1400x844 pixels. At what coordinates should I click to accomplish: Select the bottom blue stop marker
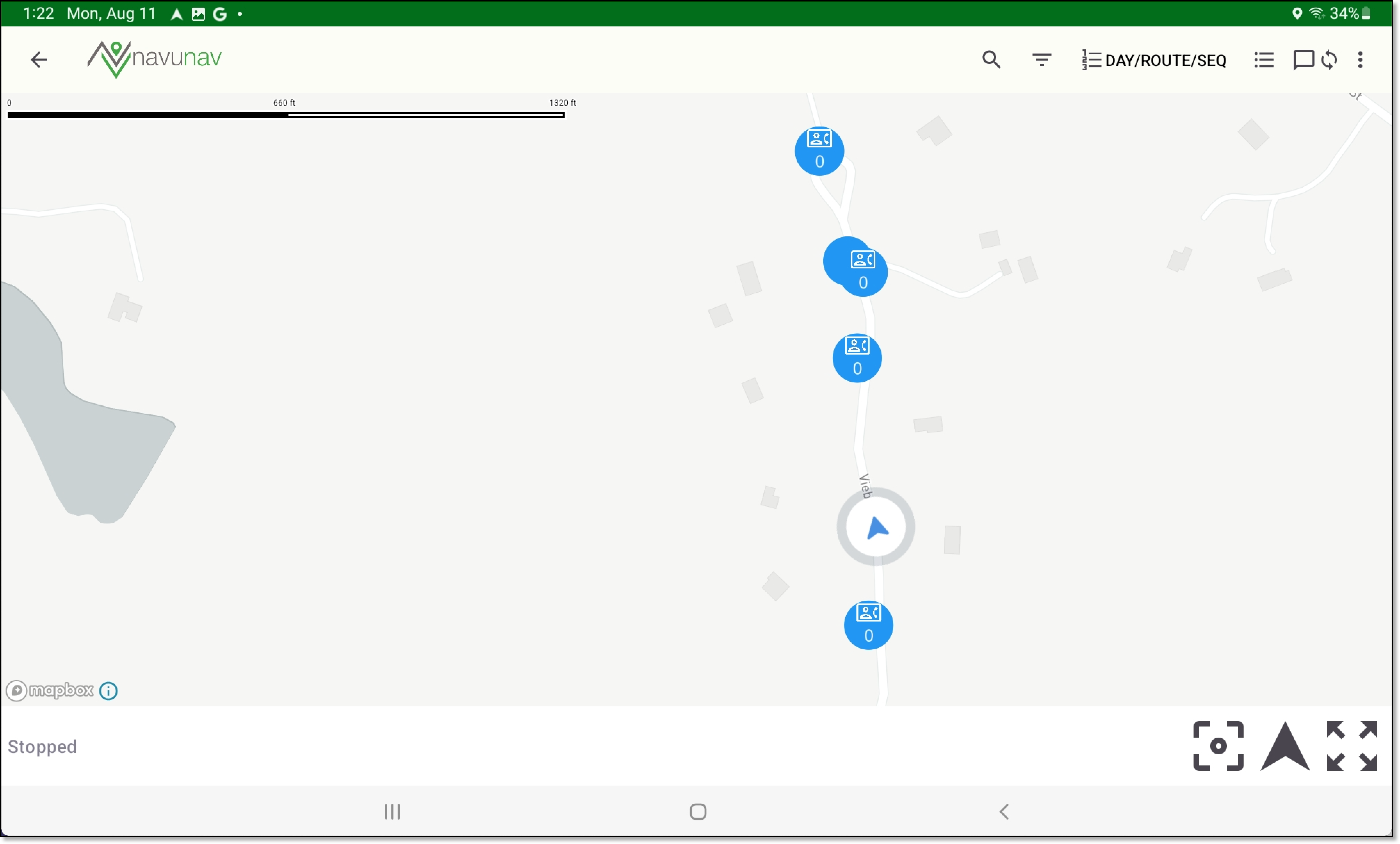point(869,625)
